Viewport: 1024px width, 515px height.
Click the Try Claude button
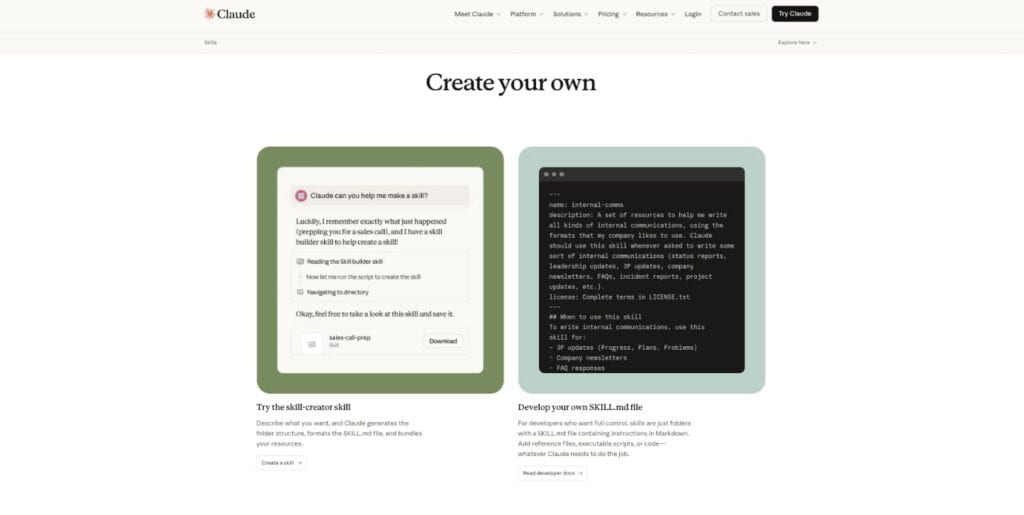click(x=794, y=14)
